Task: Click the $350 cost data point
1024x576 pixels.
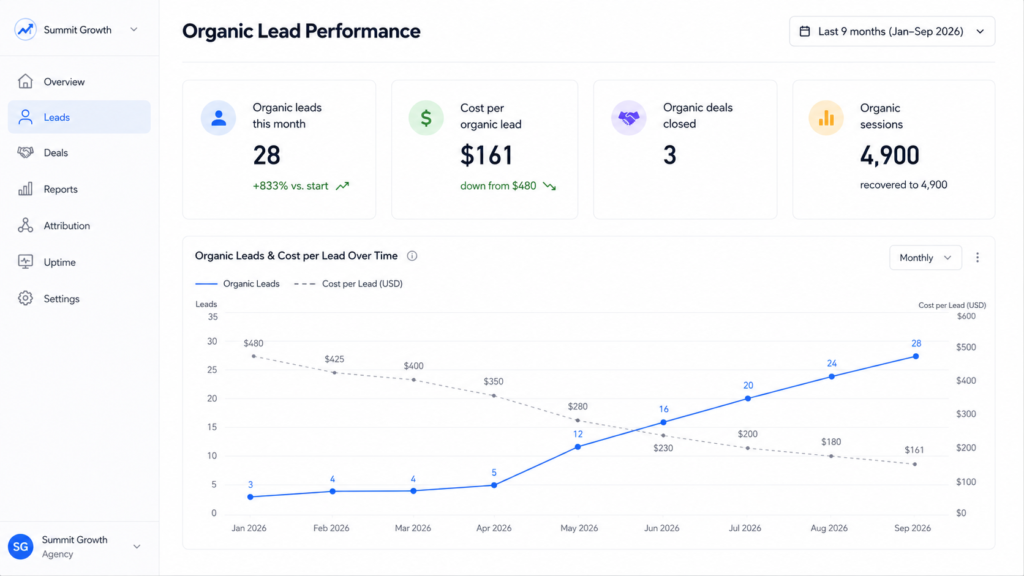Action: pyautogui.click(x=494, y=396)
